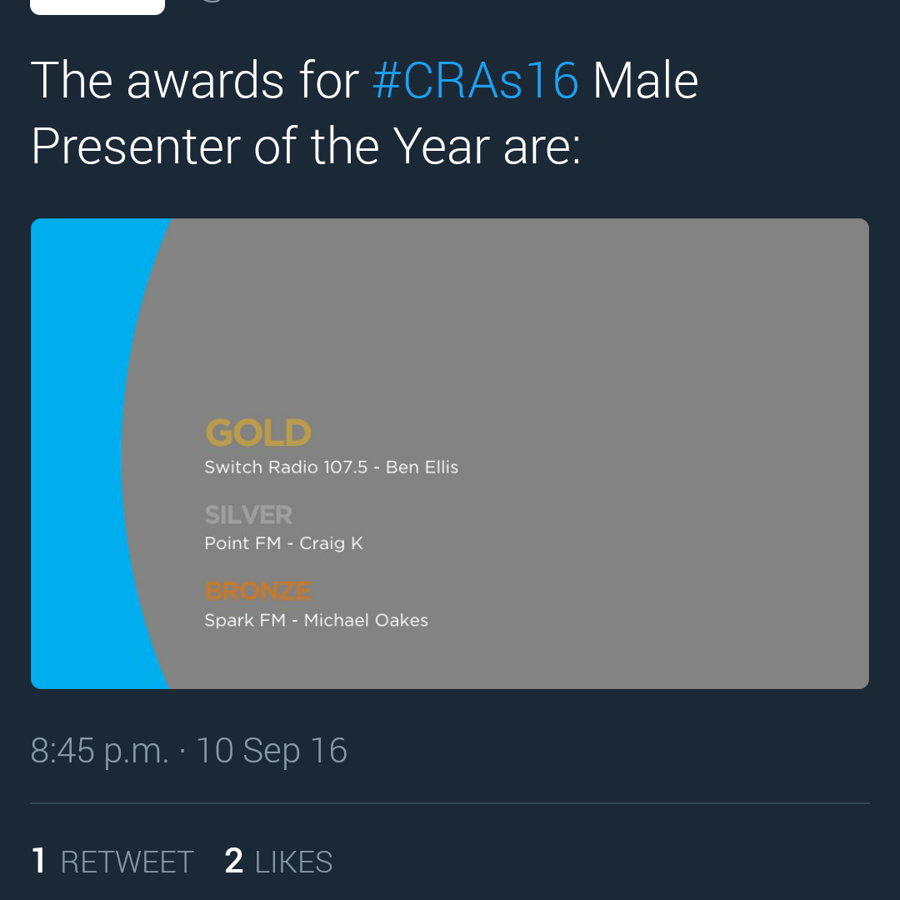Click the Point FM - Craig K line
Image resolution: width=900 pixels, height=900 pixels.
[x=283, y=543]
